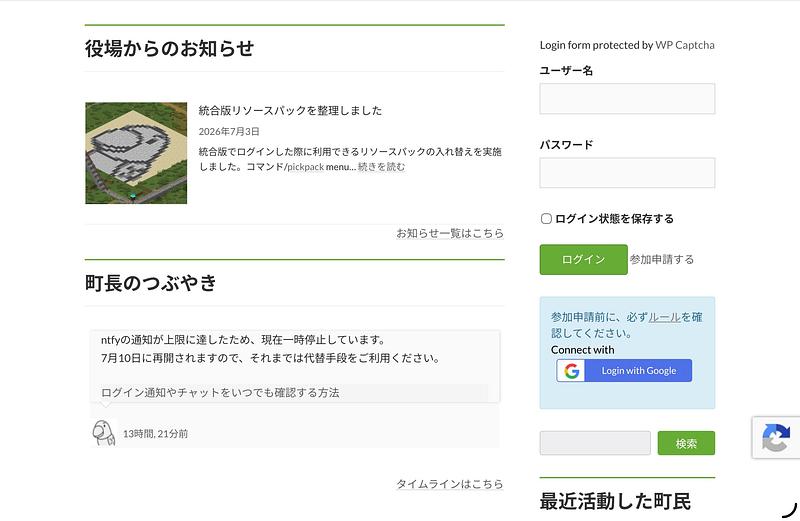
Task: Click the Google G logo icon
Action: point(571,370)
